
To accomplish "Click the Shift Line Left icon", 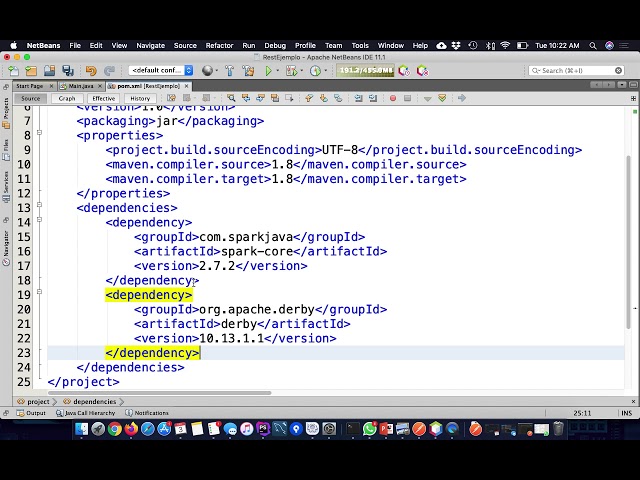I will click(358, 98).
